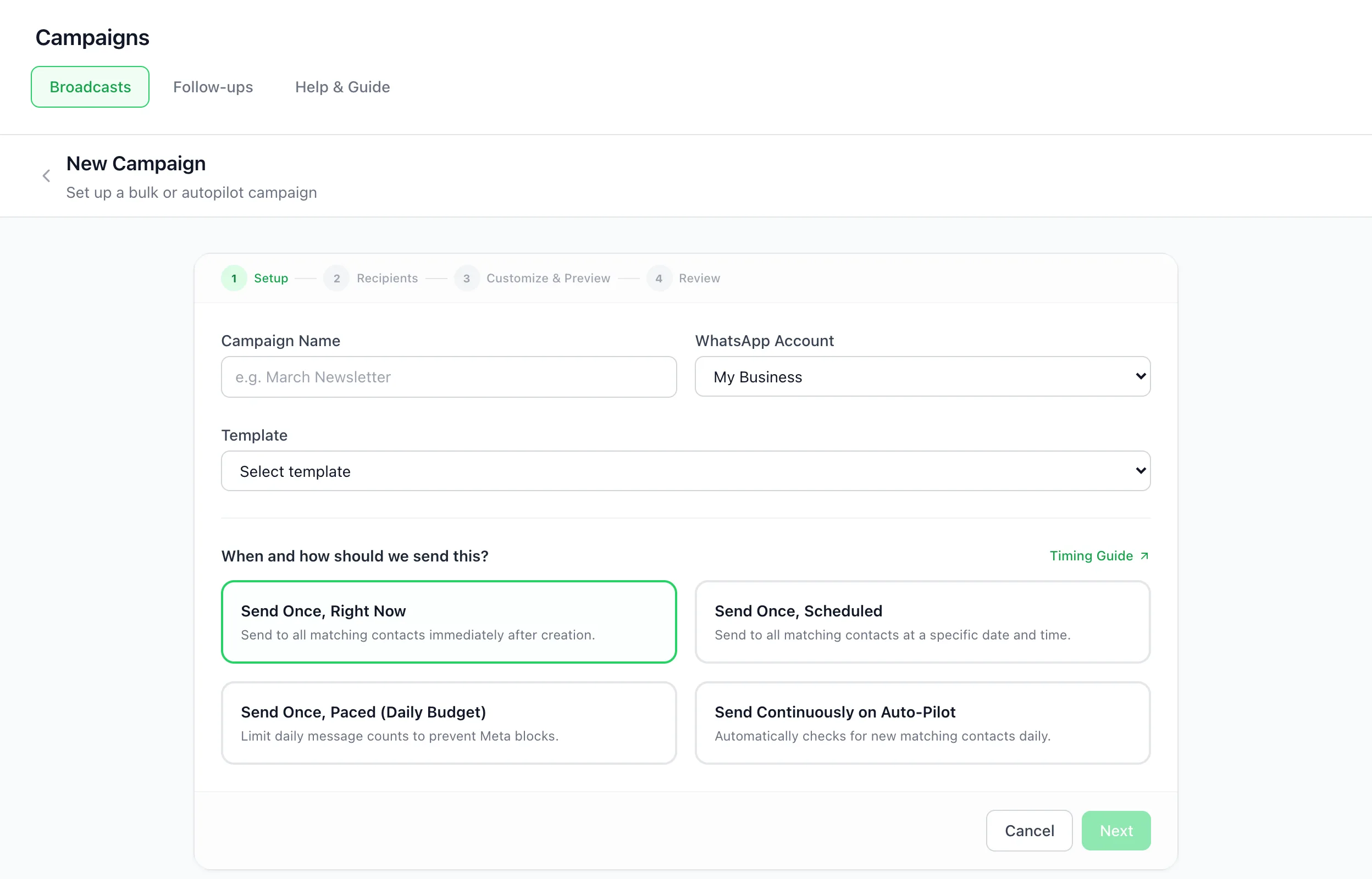
Task: Click the Campaigns page title
Action: pos(92,38)
